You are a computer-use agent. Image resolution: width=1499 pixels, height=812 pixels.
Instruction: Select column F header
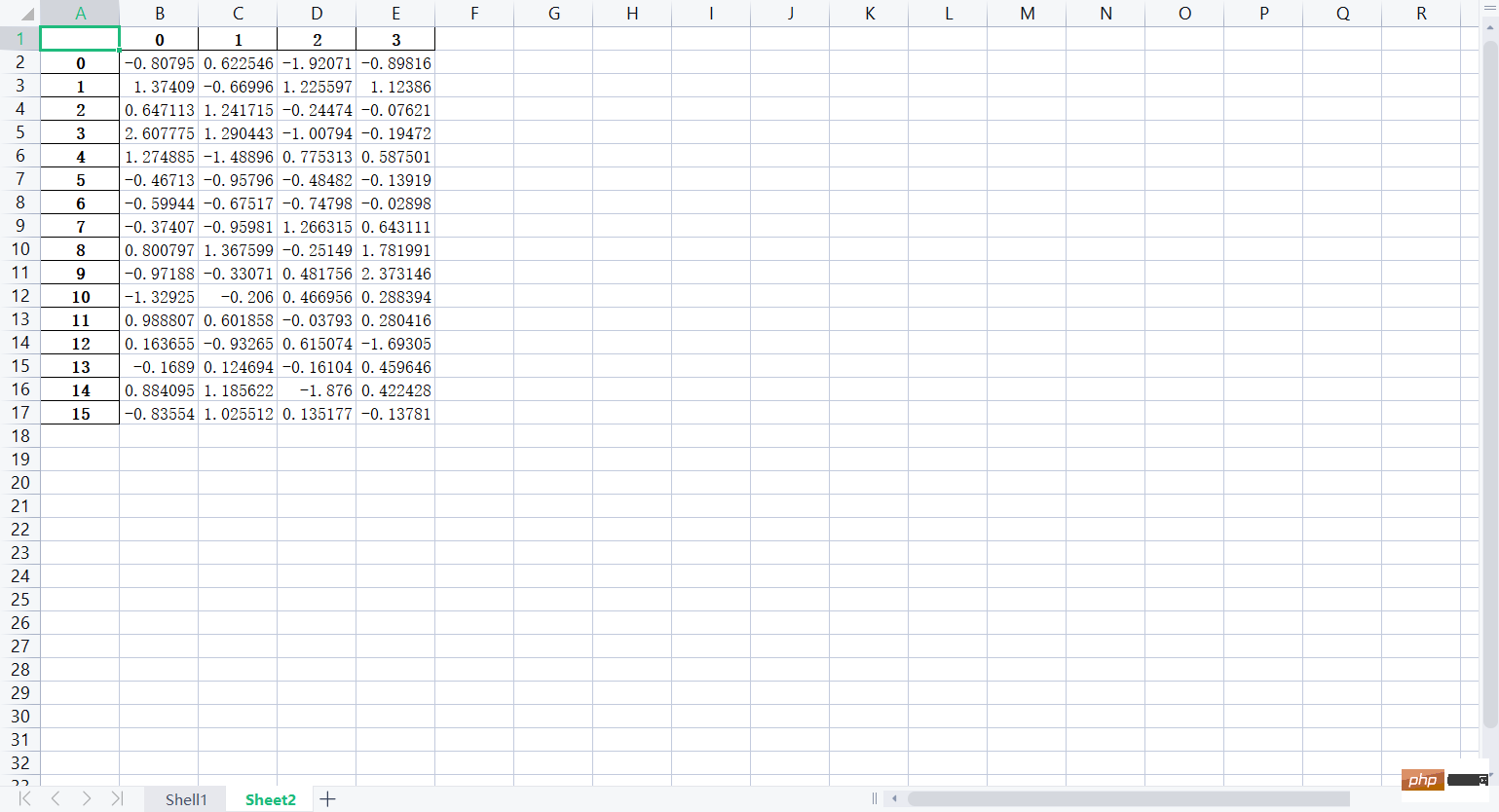(474, 14)
